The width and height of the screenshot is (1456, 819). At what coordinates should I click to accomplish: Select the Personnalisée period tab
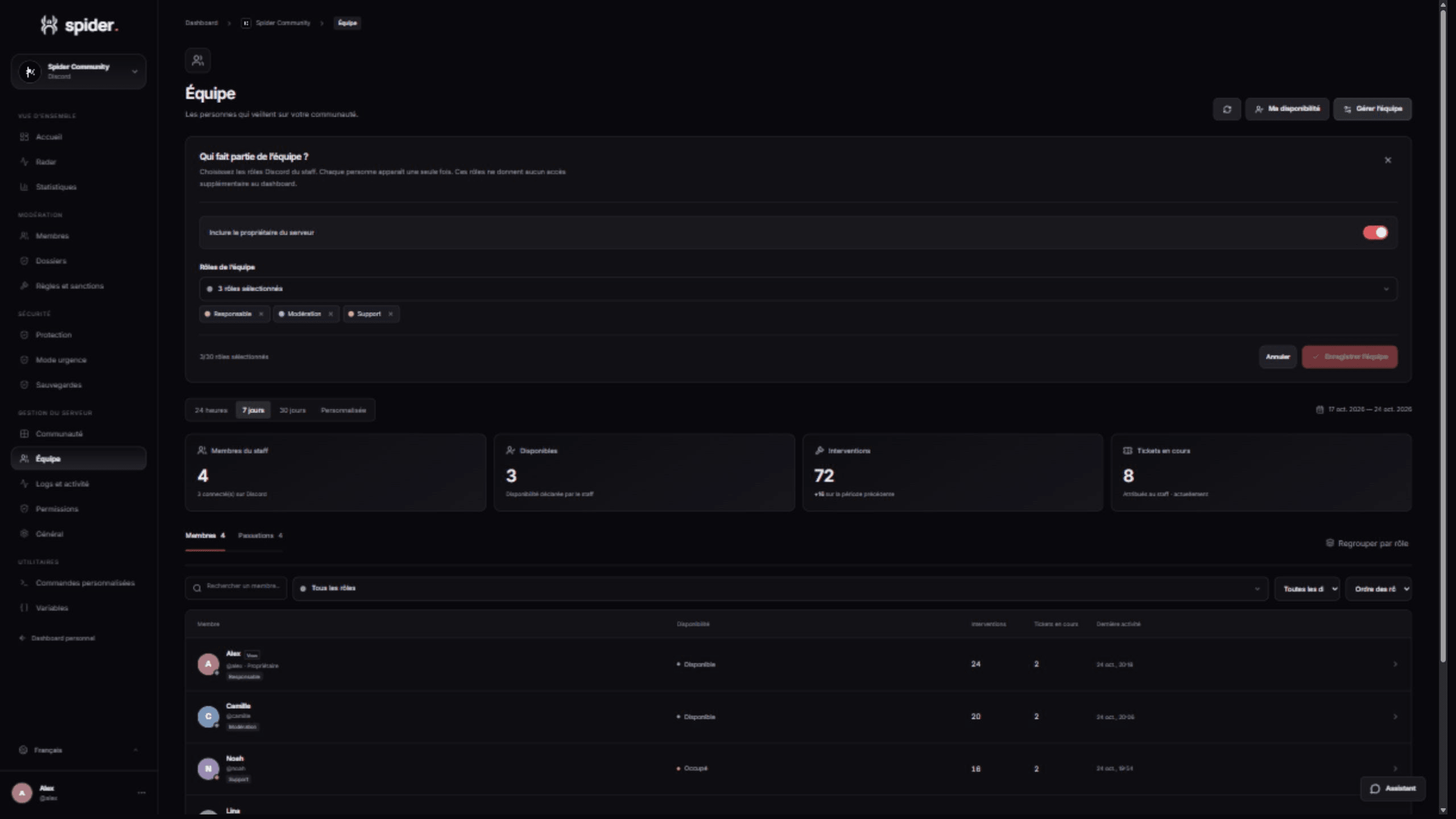[x=344, y=410]
